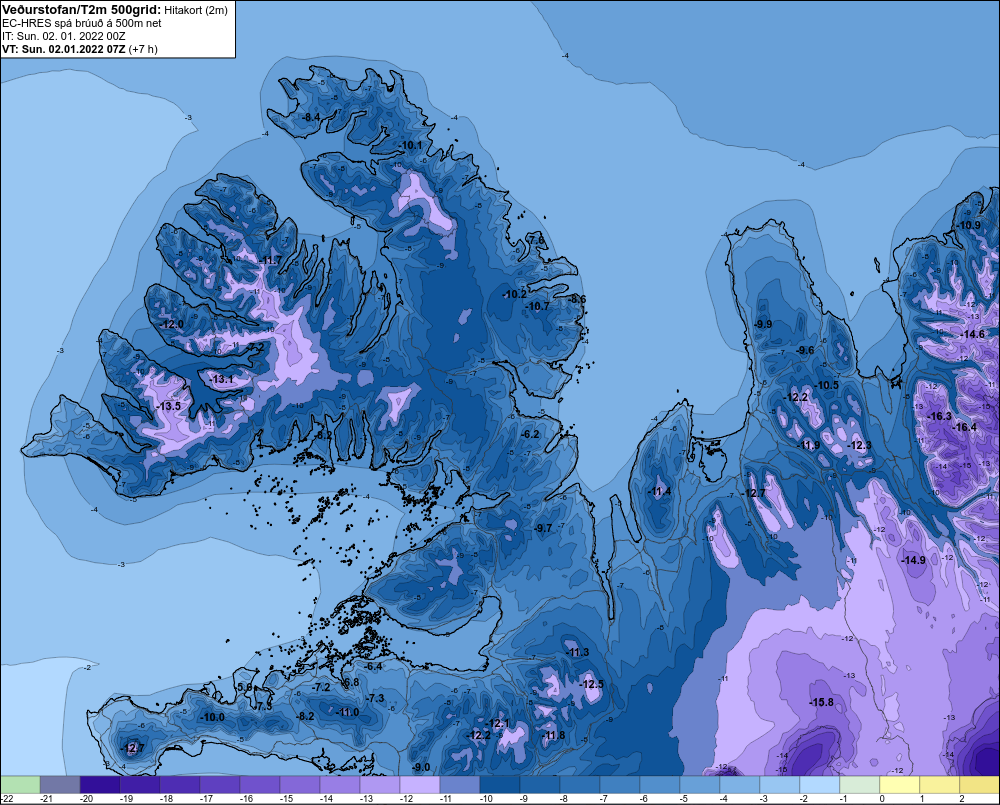The image size is (1000, 805).
Task: Click the -8.6 coastal temperature label
Action: (x=577, y=299)
